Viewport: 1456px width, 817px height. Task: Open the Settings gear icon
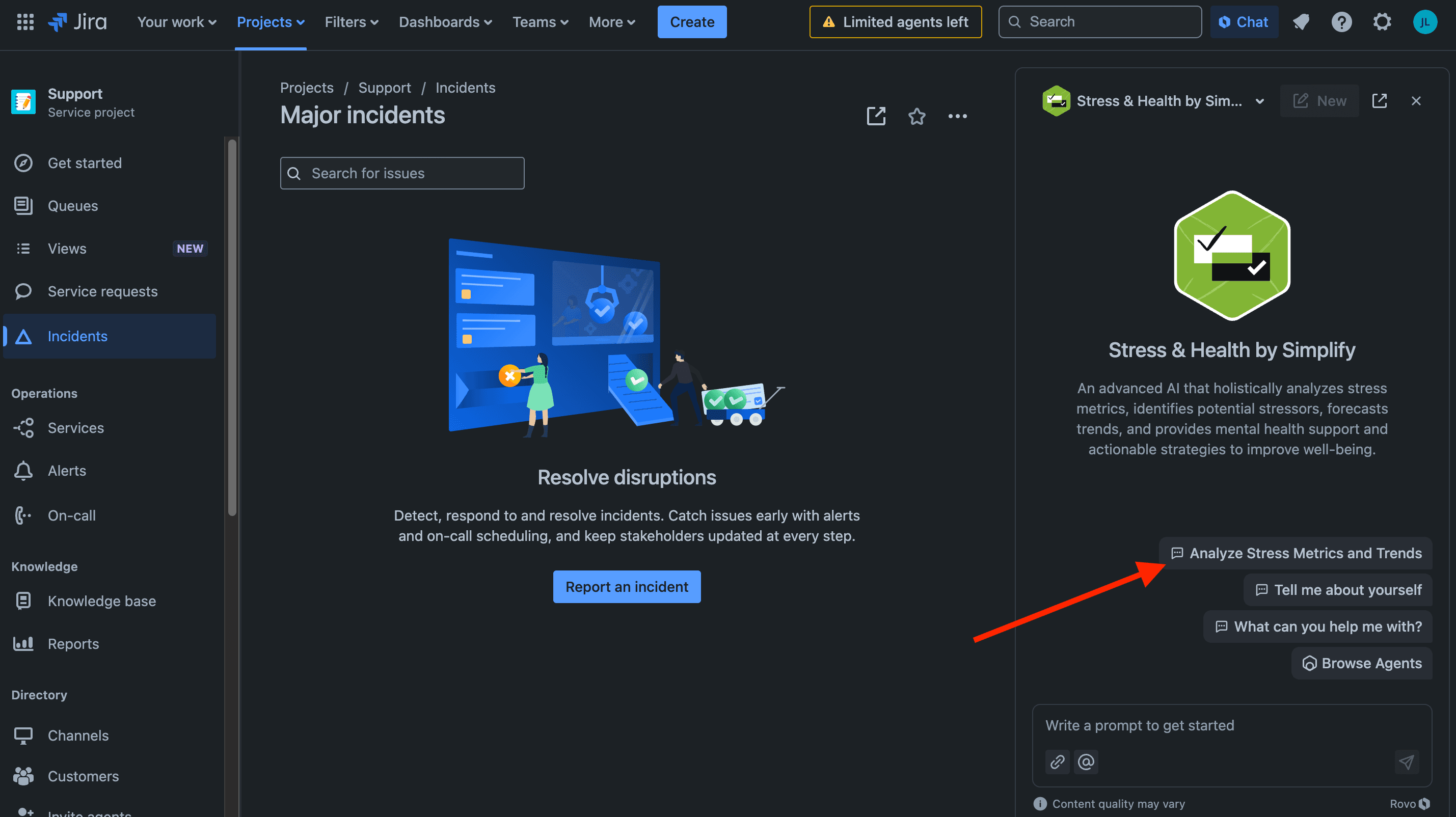point(1382,22)
